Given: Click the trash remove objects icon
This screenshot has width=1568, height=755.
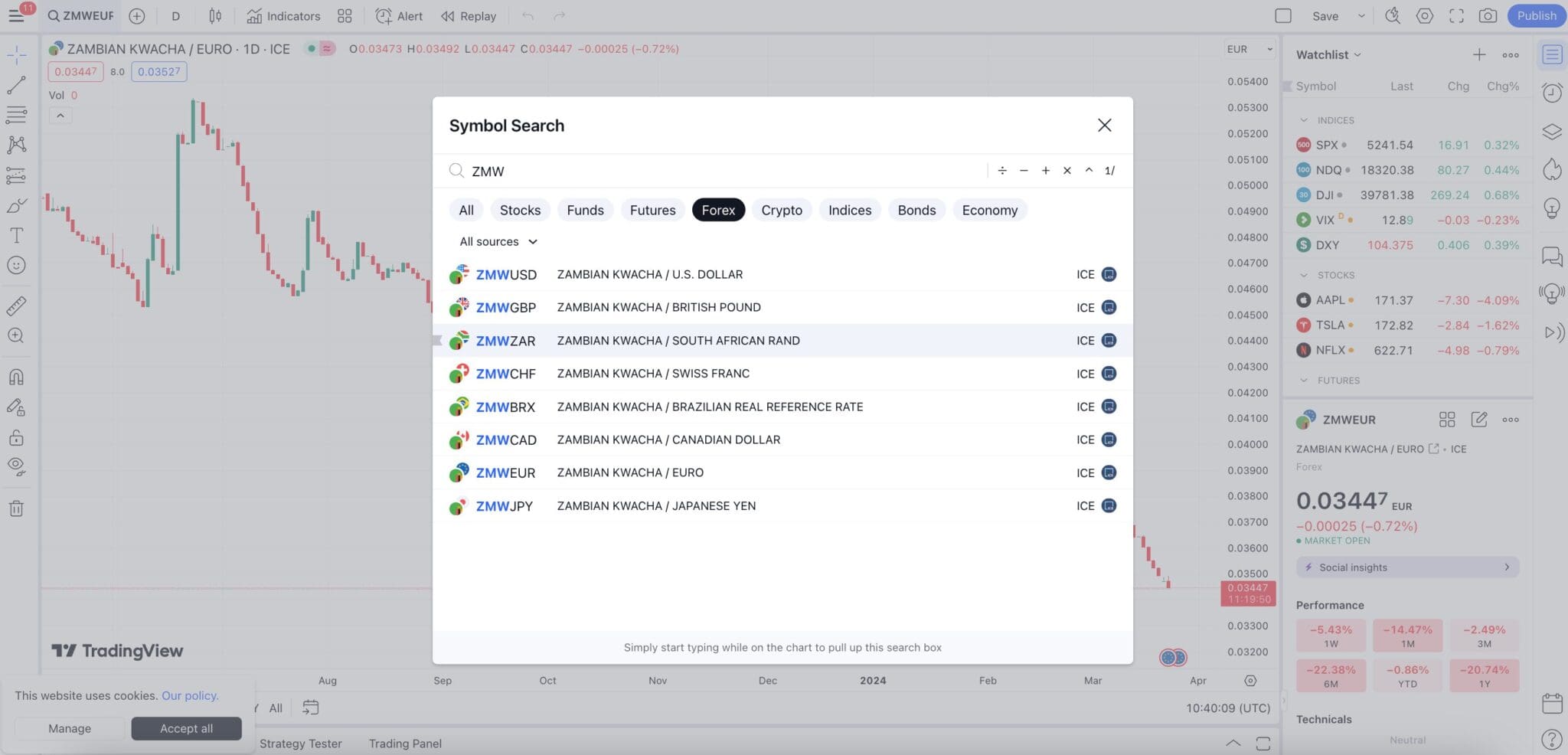Looking at the screenshot, I should coord(16,508).
